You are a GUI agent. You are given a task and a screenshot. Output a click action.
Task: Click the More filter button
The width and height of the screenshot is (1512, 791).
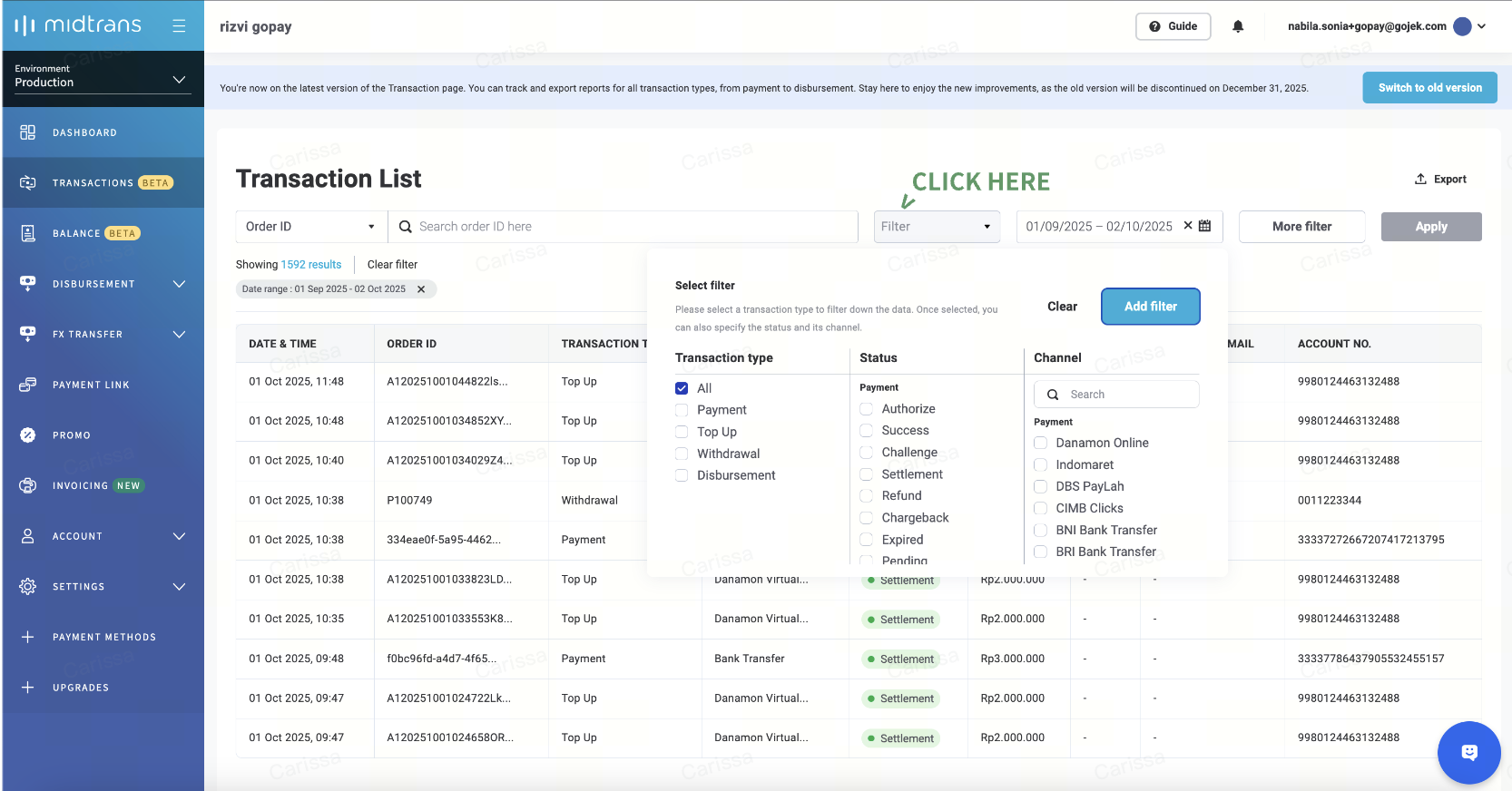coord(1301,227)
